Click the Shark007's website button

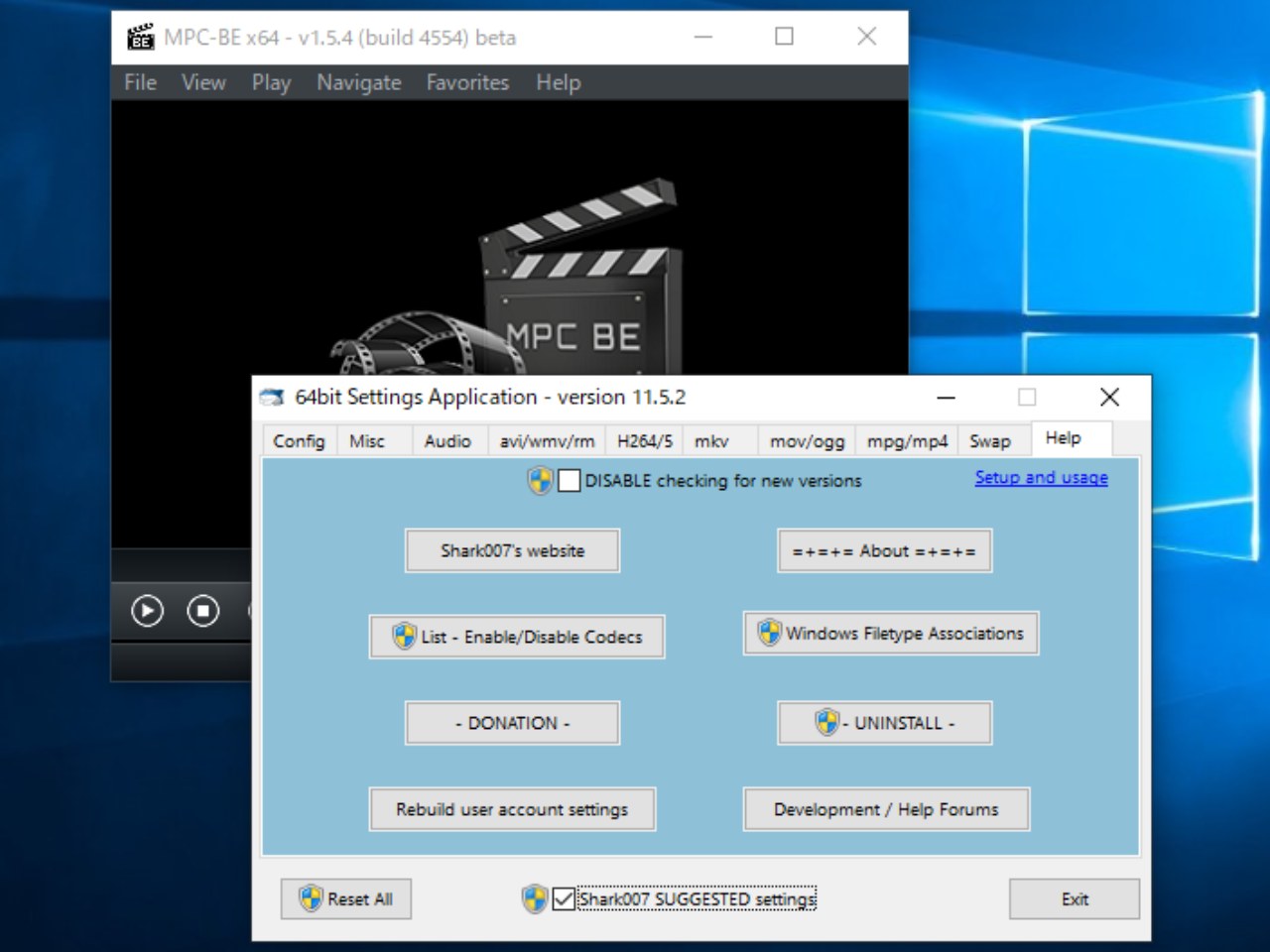click(x=513, y=550)
